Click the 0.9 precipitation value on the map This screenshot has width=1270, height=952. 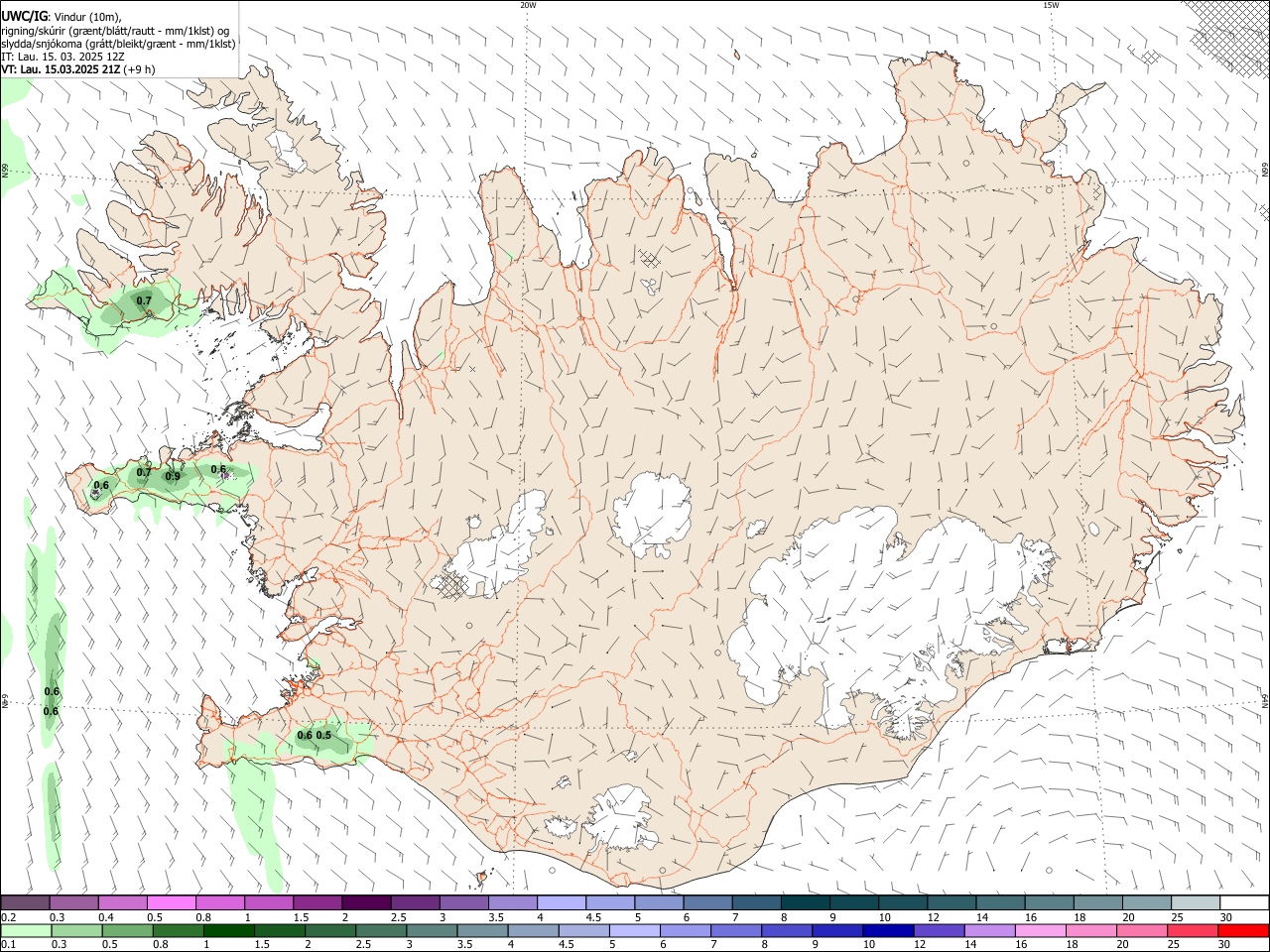173,477
